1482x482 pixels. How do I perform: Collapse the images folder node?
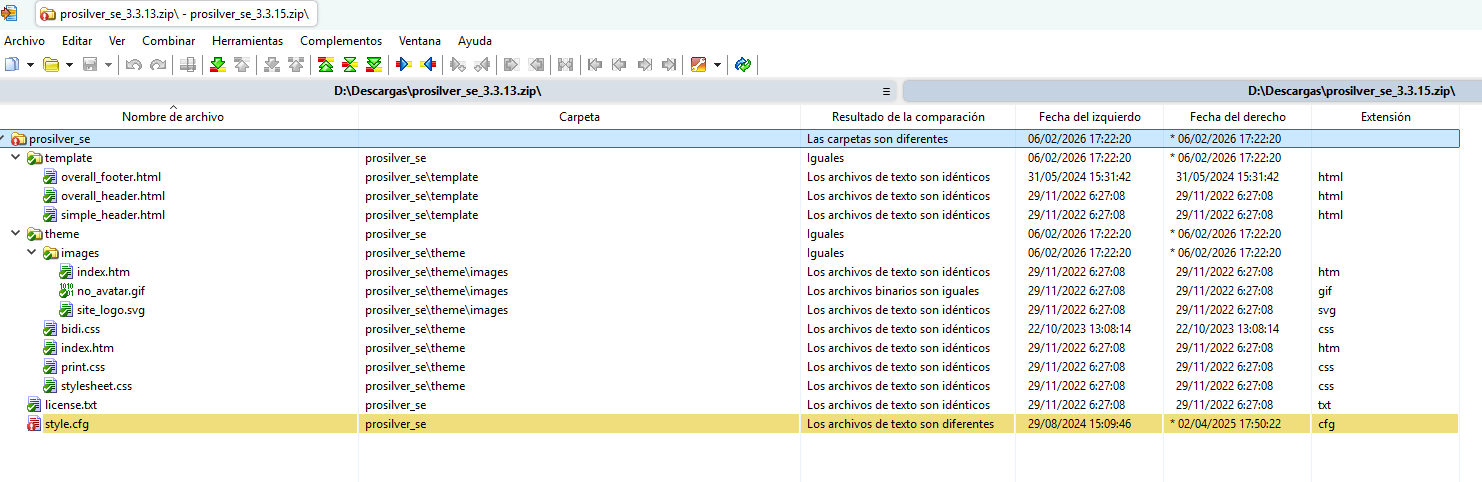[x=32, y=253]
